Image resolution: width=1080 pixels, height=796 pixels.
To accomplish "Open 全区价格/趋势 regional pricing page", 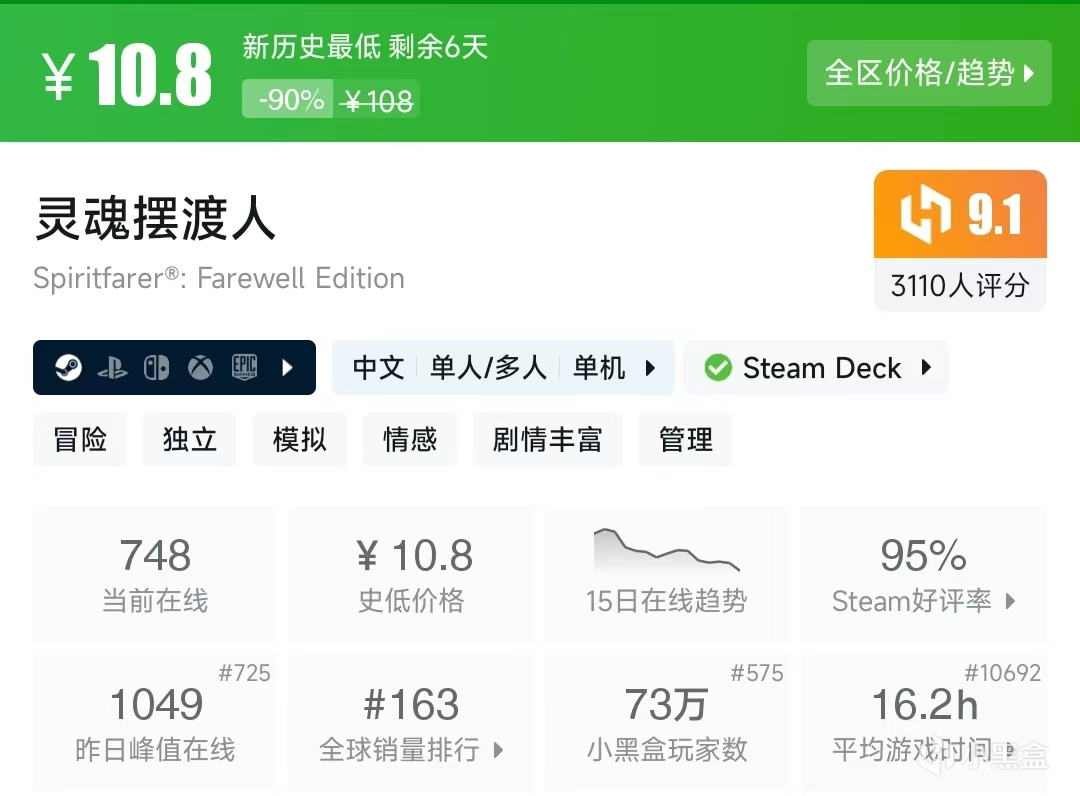I will (x=928, y=73).
